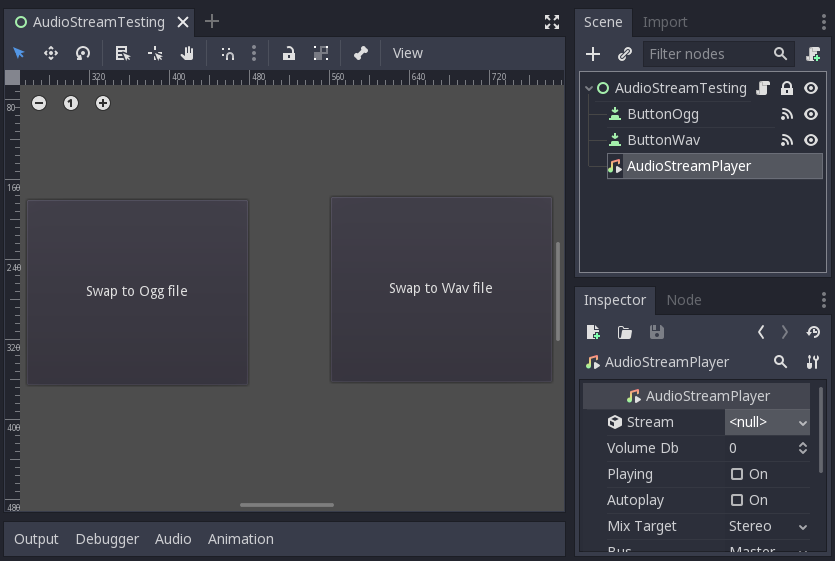Screen dimensions: 835x561
Task: Adjust Volume Db with stepper arrows
Action: click(x=803, y=448)
